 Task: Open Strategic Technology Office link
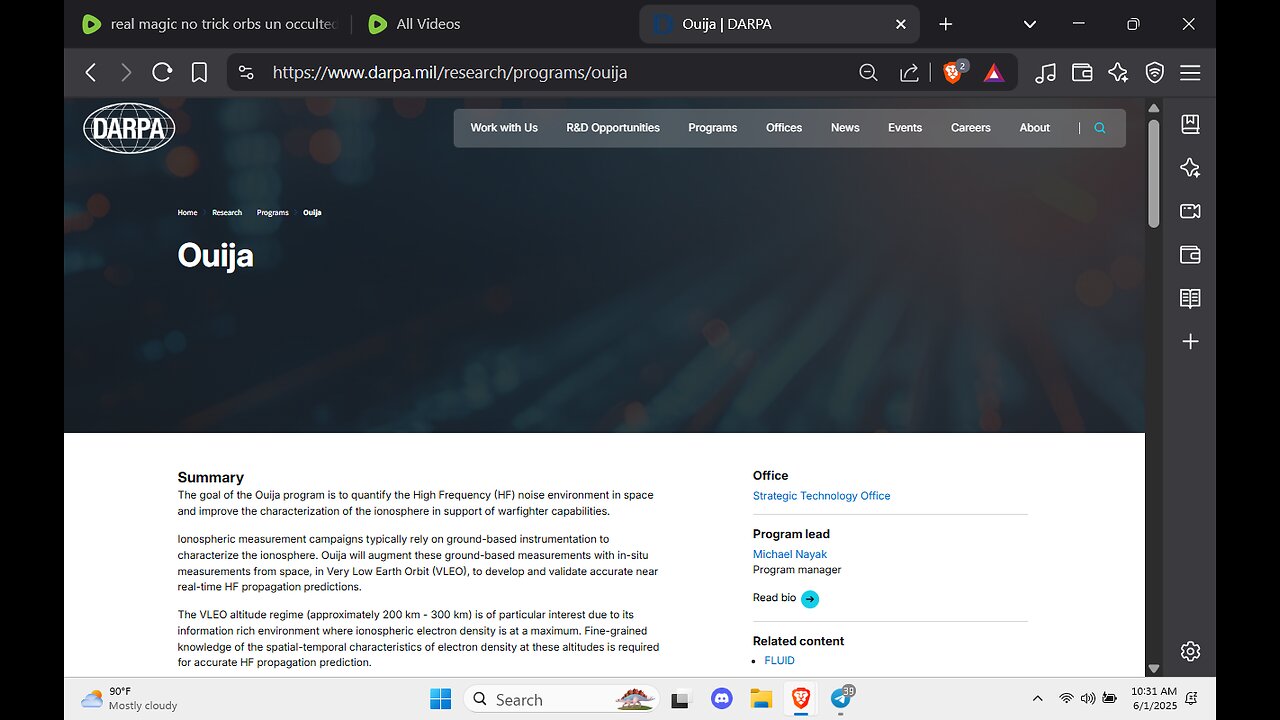[821, 496]
